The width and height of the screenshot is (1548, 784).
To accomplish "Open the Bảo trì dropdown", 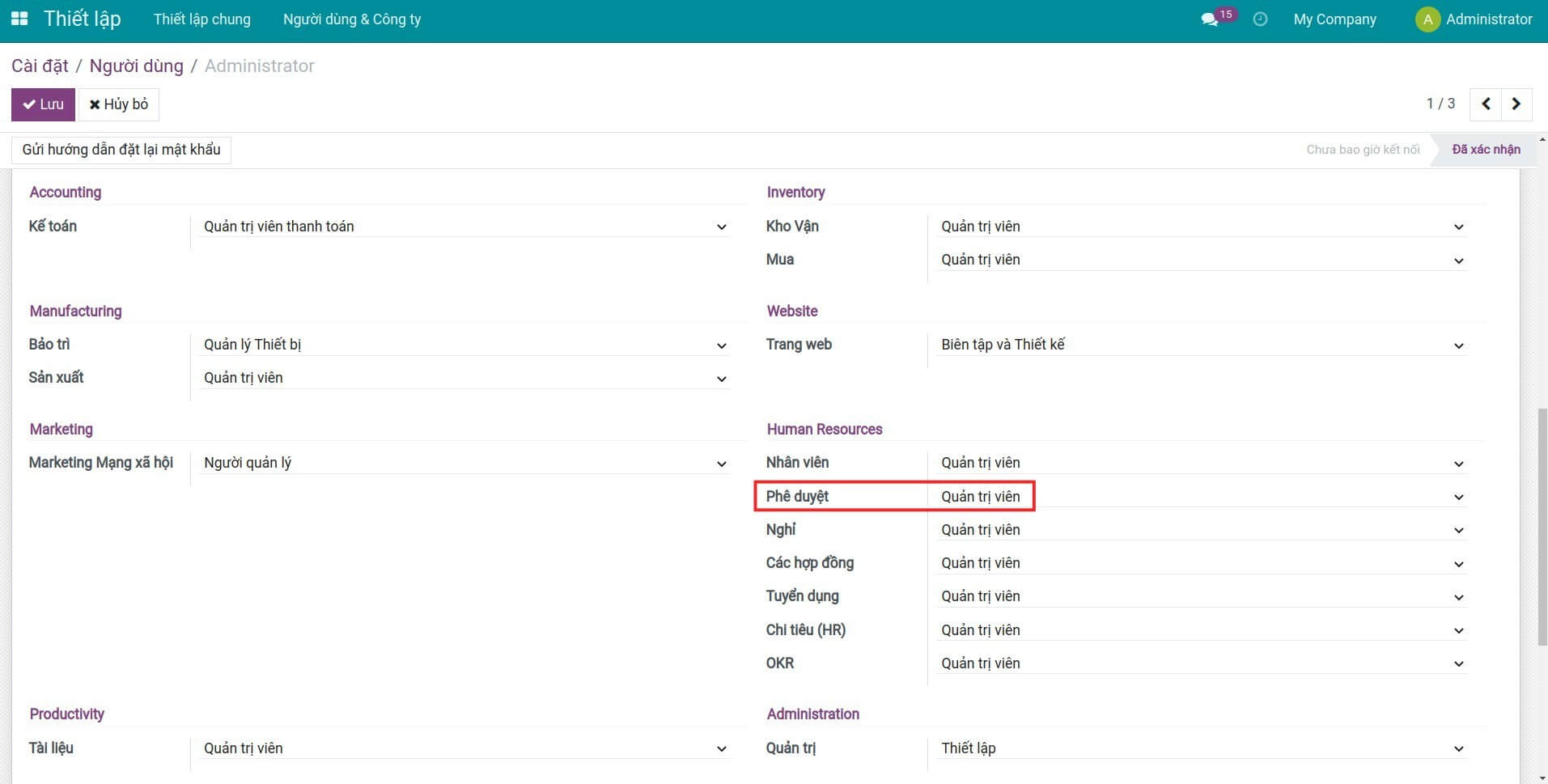I will 464,345.
